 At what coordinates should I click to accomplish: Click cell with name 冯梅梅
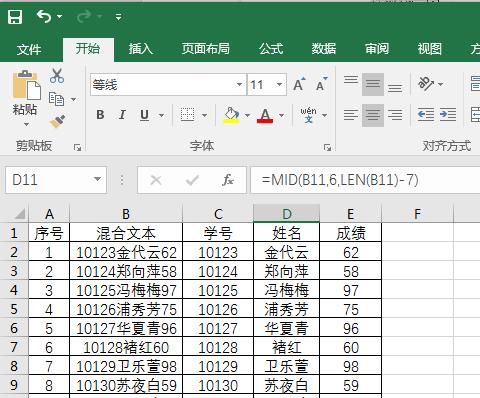point(287,290)
